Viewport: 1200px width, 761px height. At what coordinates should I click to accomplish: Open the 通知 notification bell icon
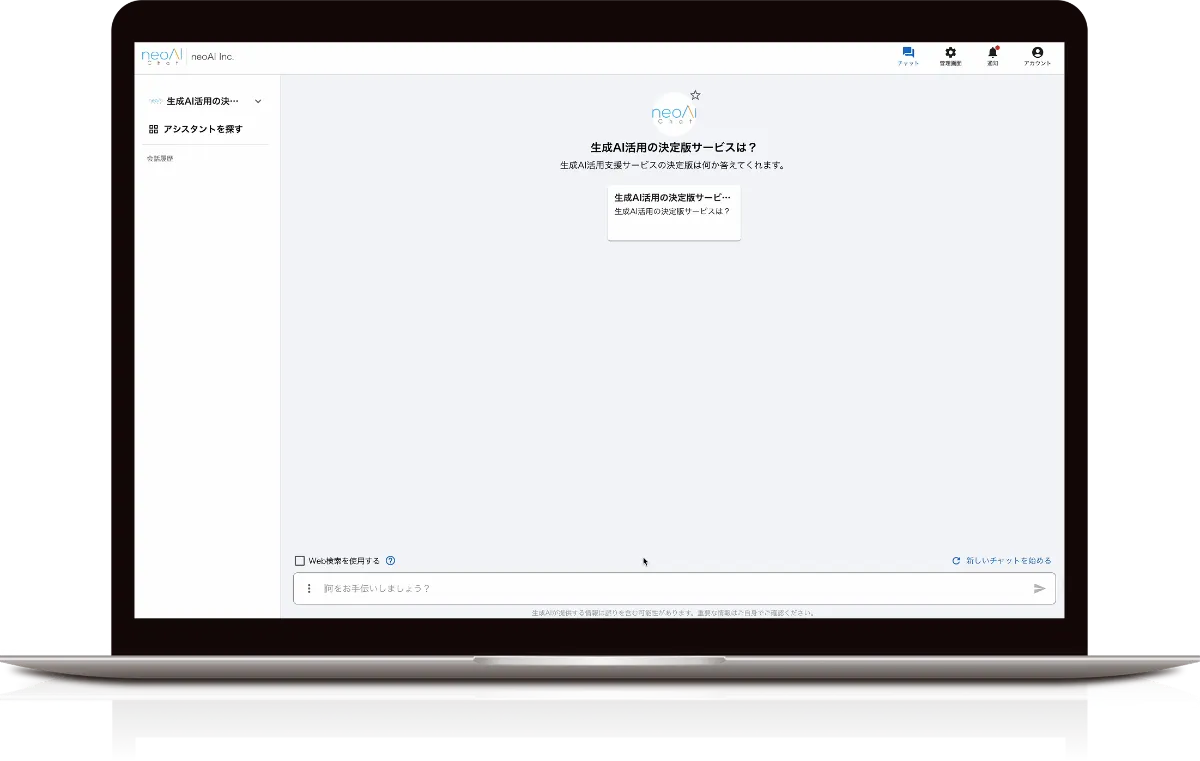[x=991, y=52]
